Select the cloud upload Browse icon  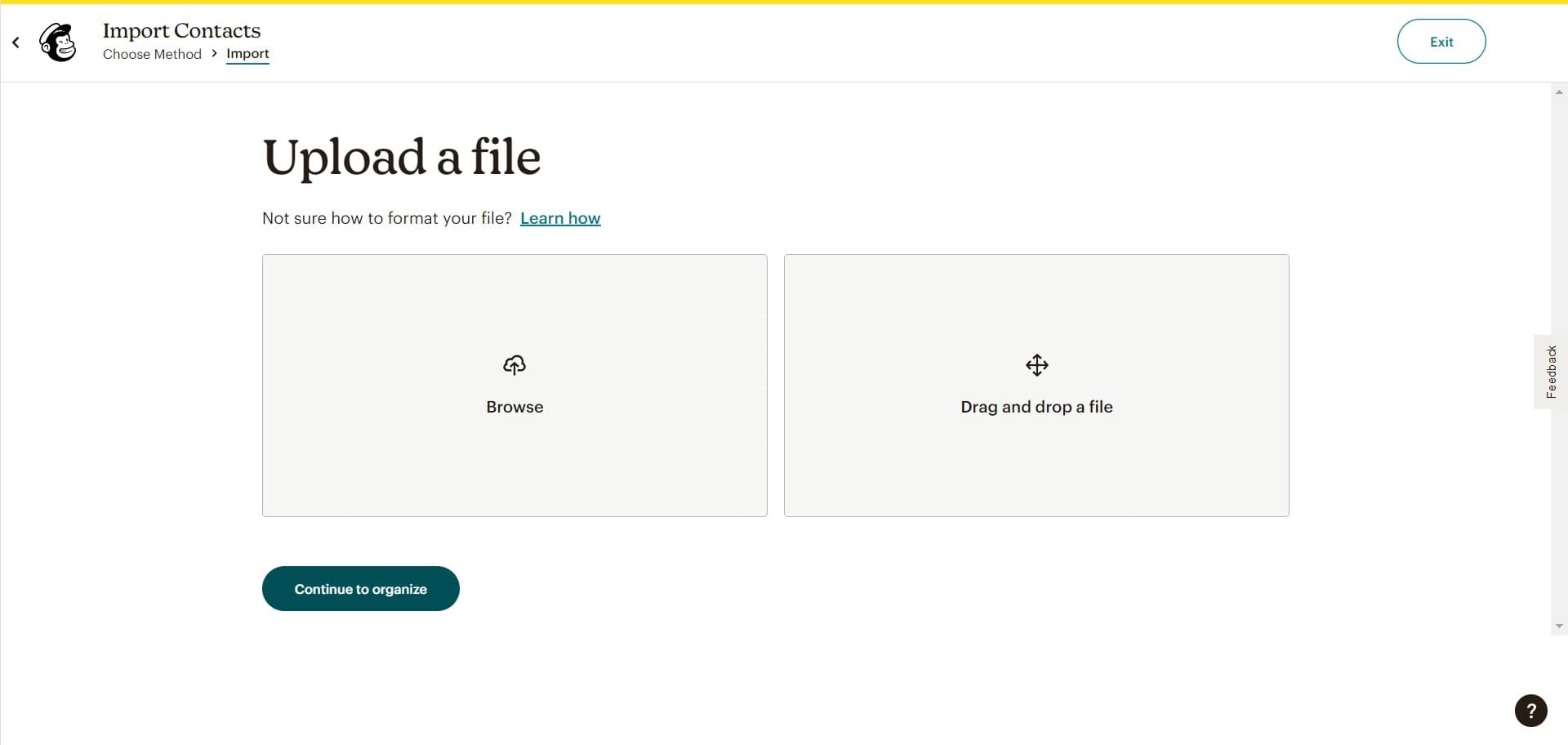coord(514,365)
